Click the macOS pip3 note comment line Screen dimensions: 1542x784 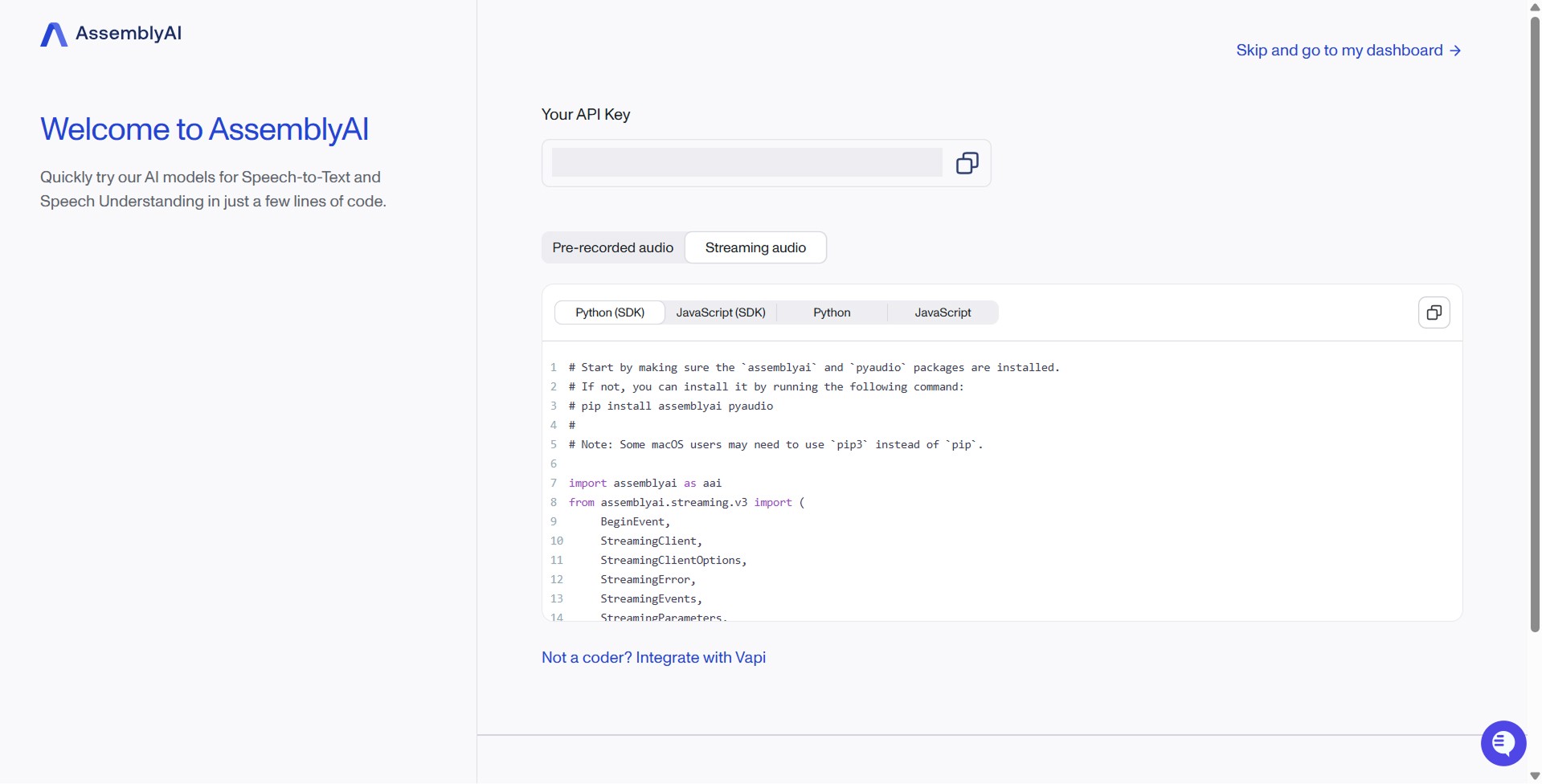pos(775,444)
